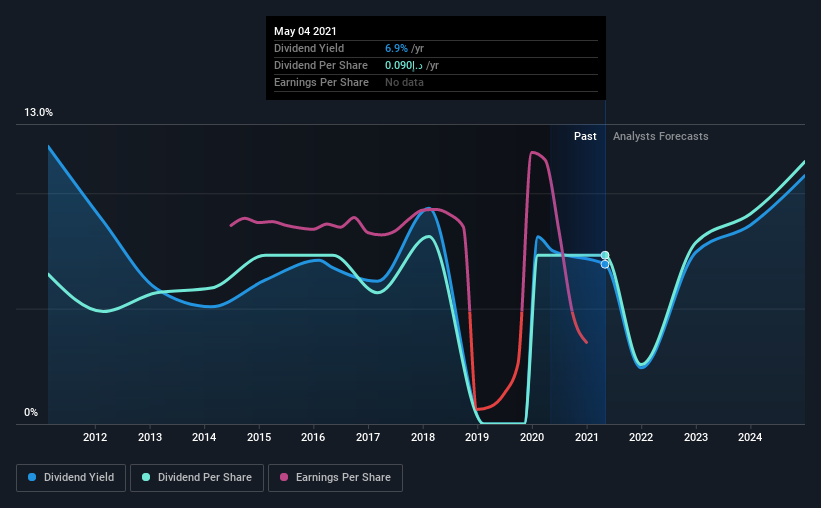This screenshot has width=821, height=508.
Task: Click the pink Earnings Per Share legend dot
Action: [284, 477]
